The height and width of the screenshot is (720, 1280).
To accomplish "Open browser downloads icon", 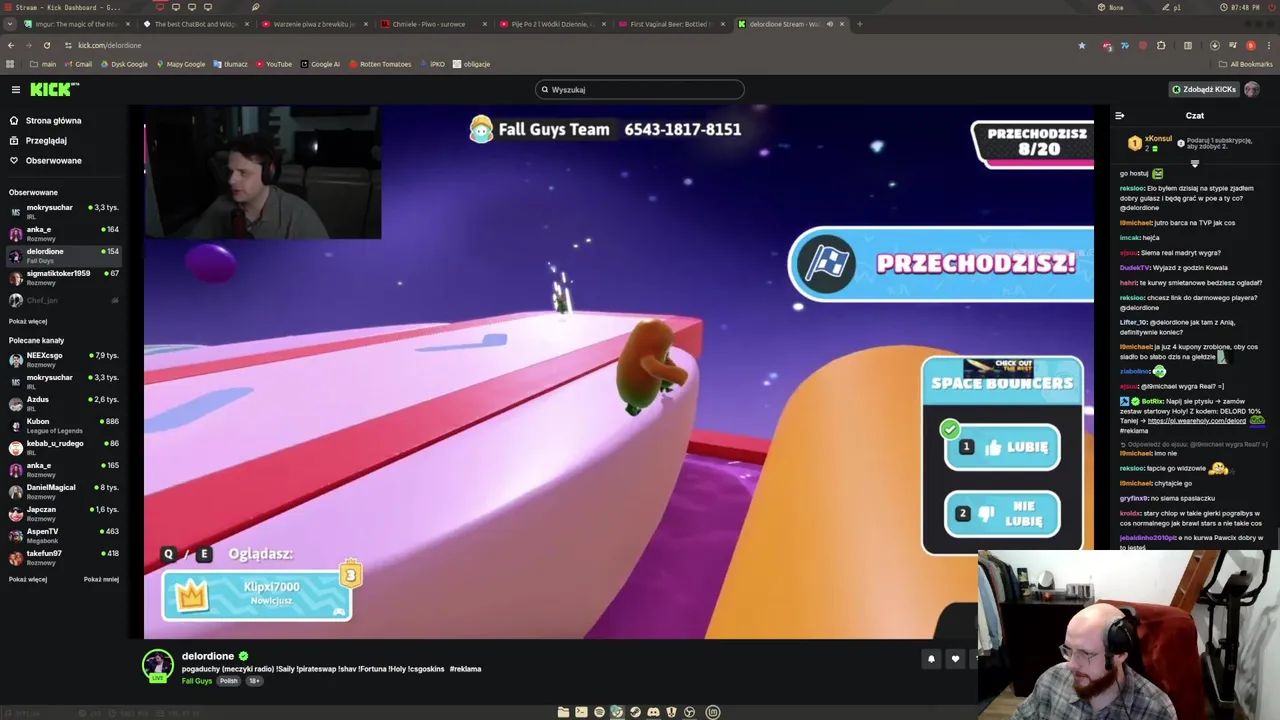I will coord(1214,45).
